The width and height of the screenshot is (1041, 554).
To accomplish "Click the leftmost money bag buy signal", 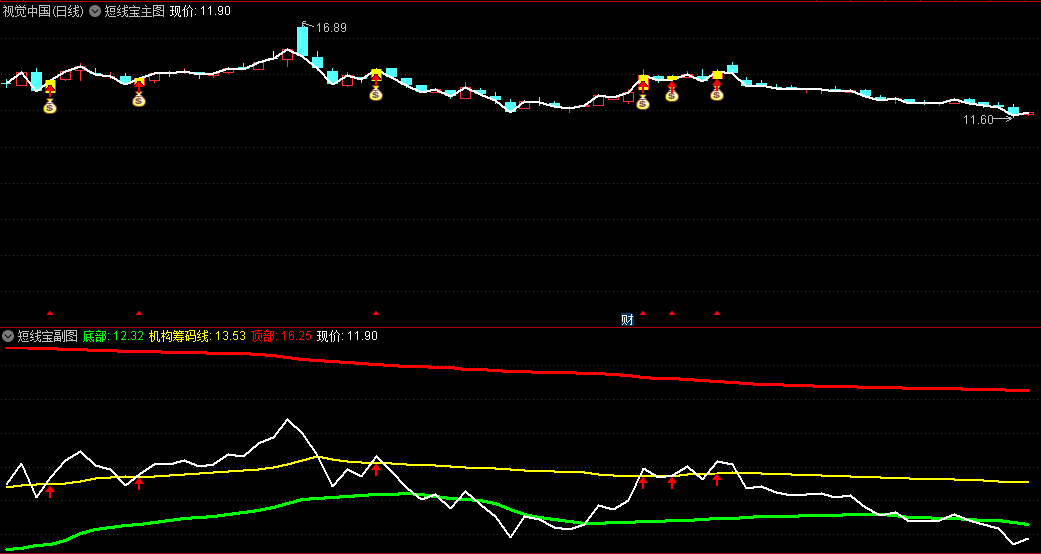I will coord(50,106).
